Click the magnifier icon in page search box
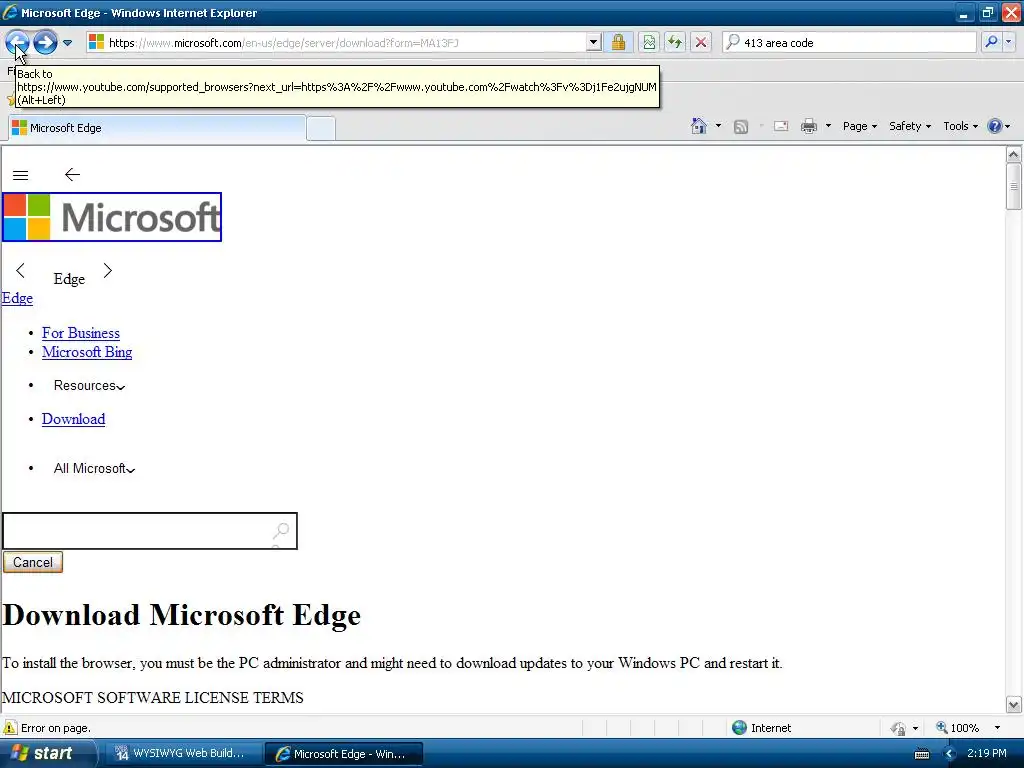 pos(281,531)
